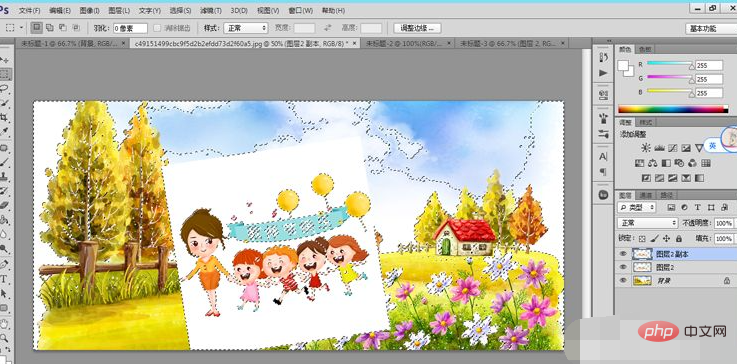Filter layers by type layers (T icon)
Image resolution: width=737 pixels, height=364 pixels.
point(698,207)
